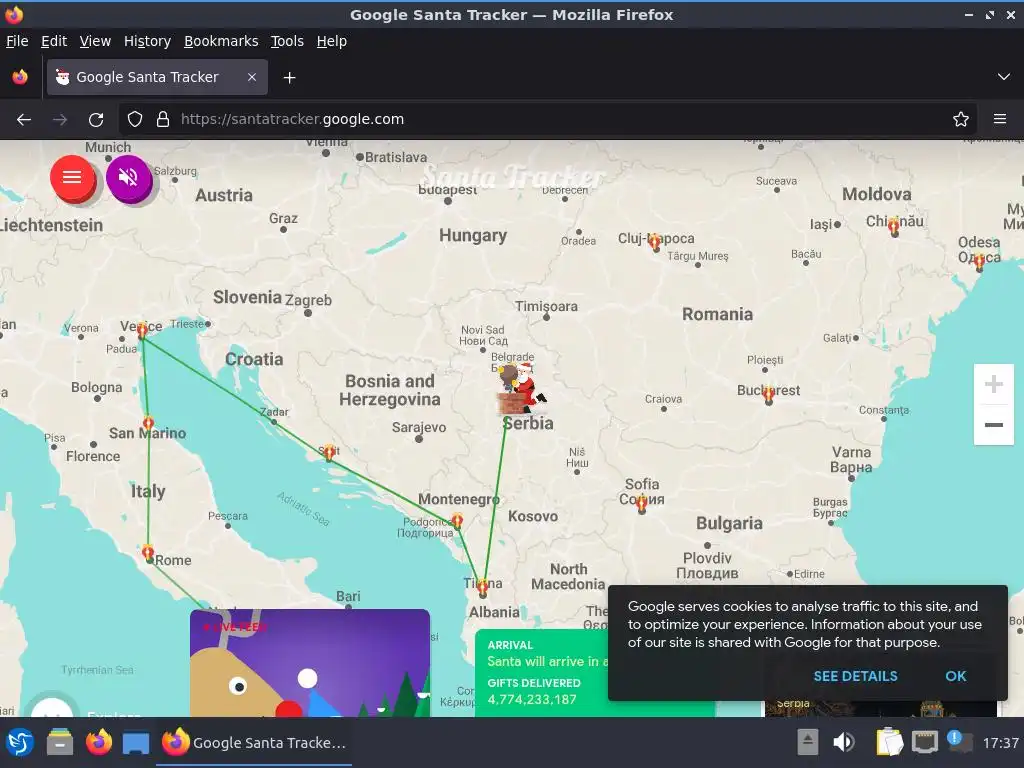Open the History menu
This screenshot has width=1024, height=768.
pos(147,41)
